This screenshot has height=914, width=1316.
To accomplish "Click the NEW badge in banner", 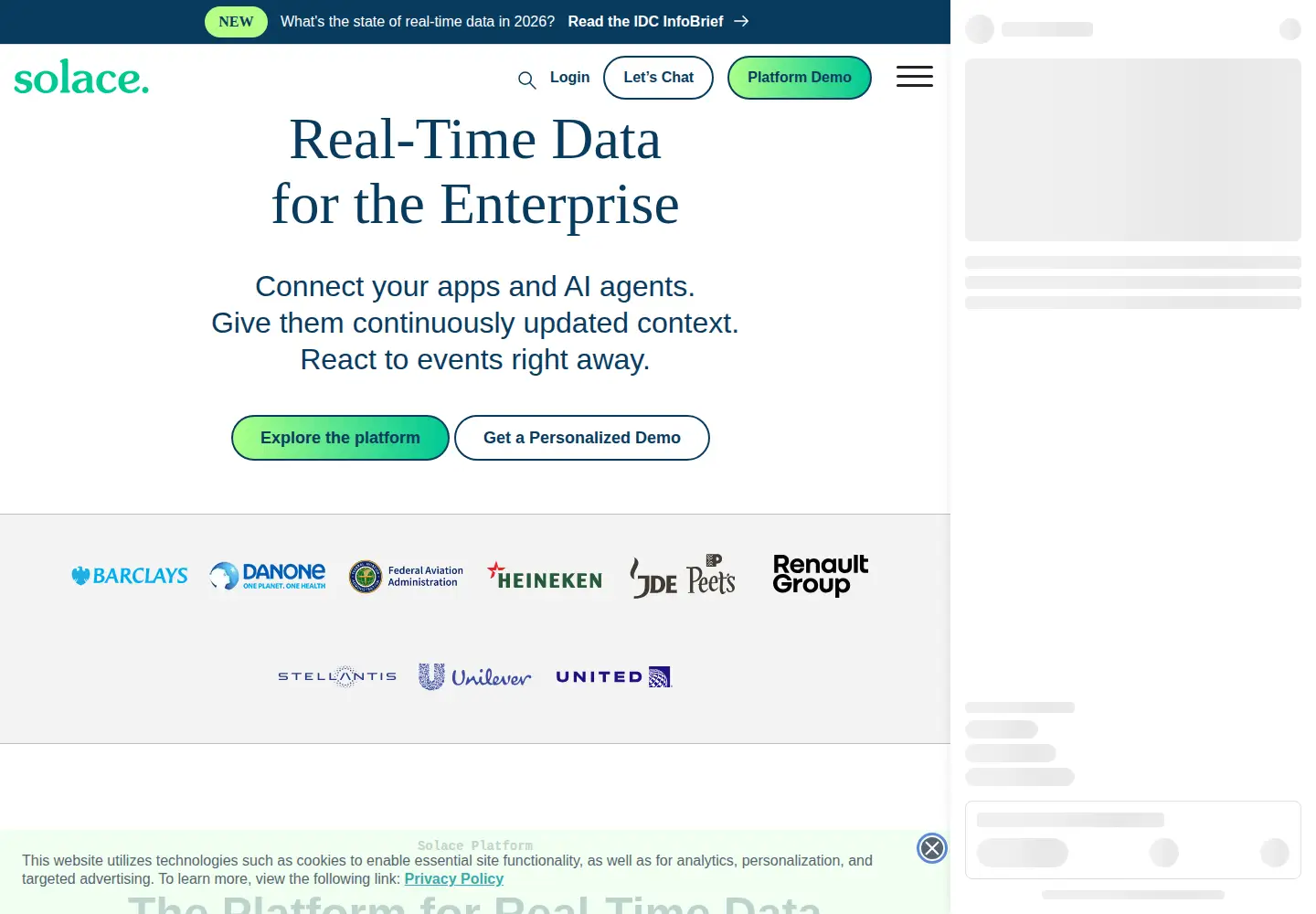I will click(236, 22).
